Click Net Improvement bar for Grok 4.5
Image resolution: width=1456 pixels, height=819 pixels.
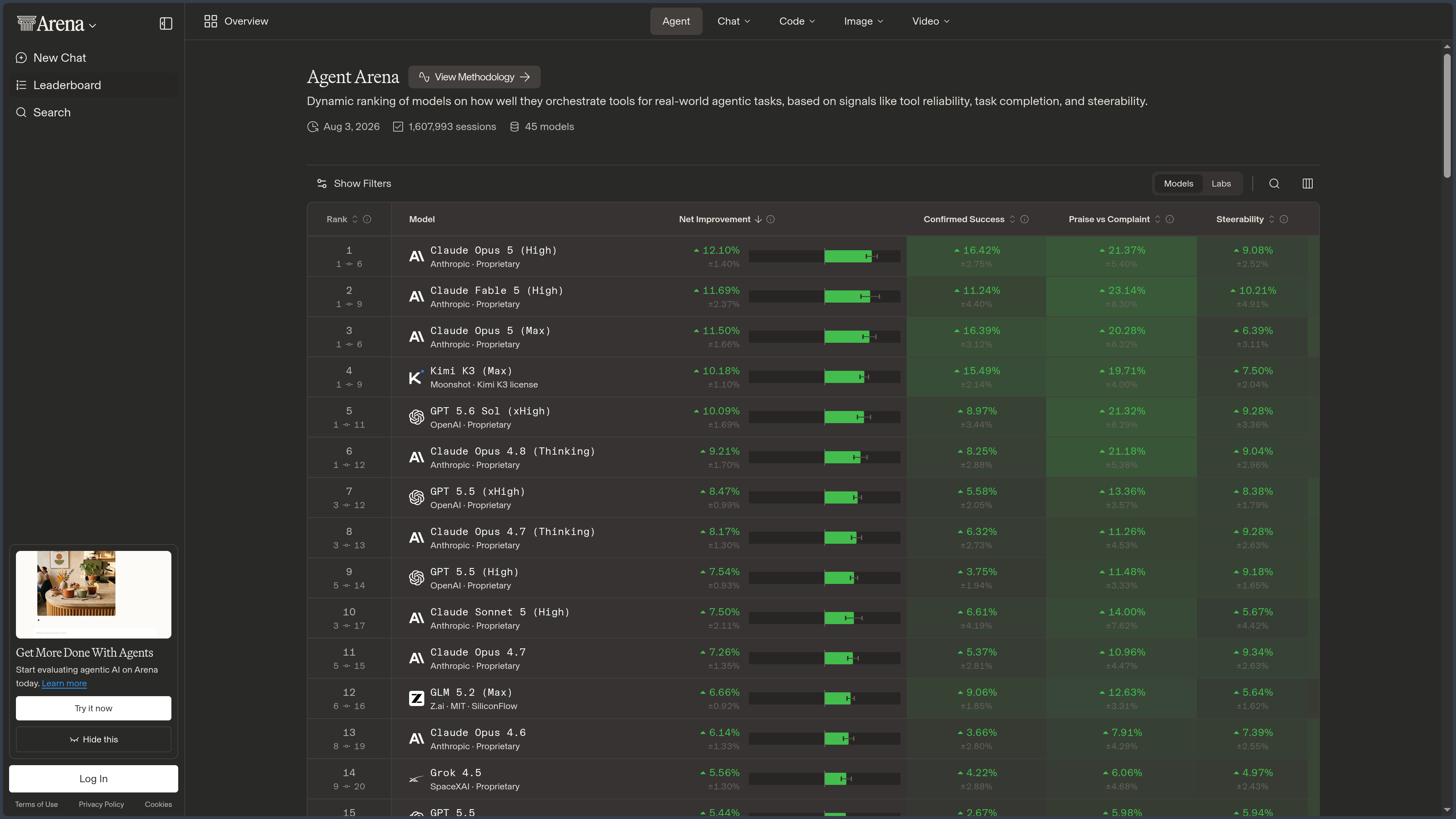point(825,779)
